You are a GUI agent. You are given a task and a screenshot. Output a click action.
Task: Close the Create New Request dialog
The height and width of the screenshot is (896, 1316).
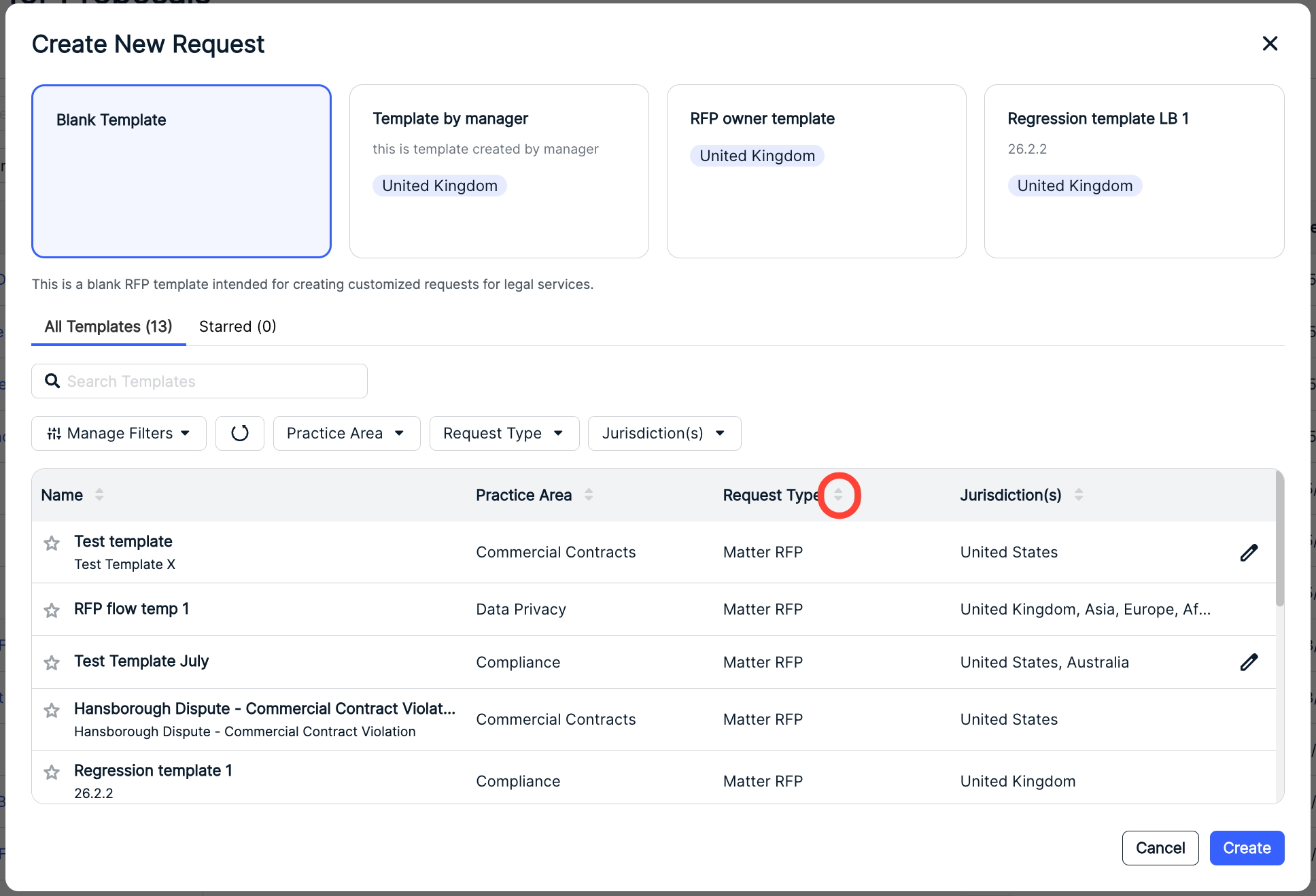[x=1270, y=44]
